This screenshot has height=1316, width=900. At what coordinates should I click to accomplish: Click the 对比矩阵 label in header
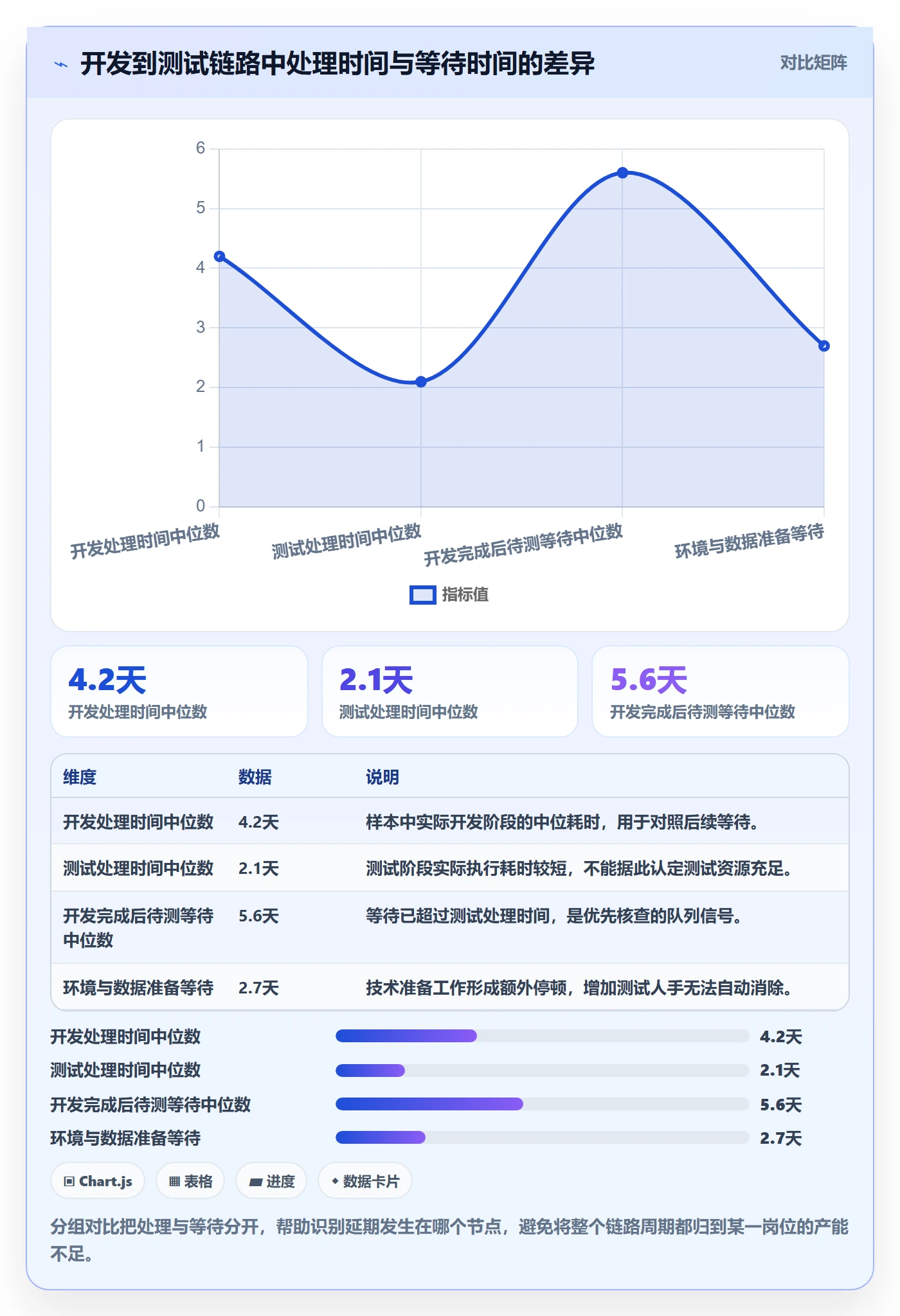pyautogui.click(x=813, y=63)
